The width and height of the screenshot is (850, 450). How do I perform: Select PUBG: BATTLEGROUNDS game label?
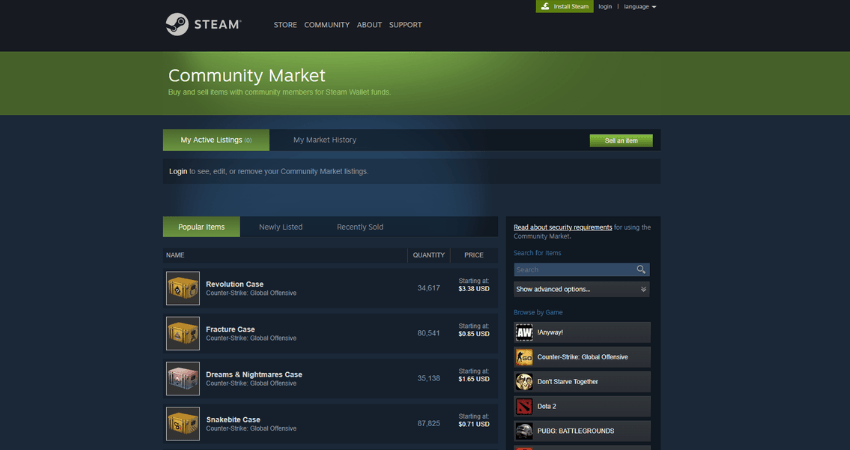(576, 431)
